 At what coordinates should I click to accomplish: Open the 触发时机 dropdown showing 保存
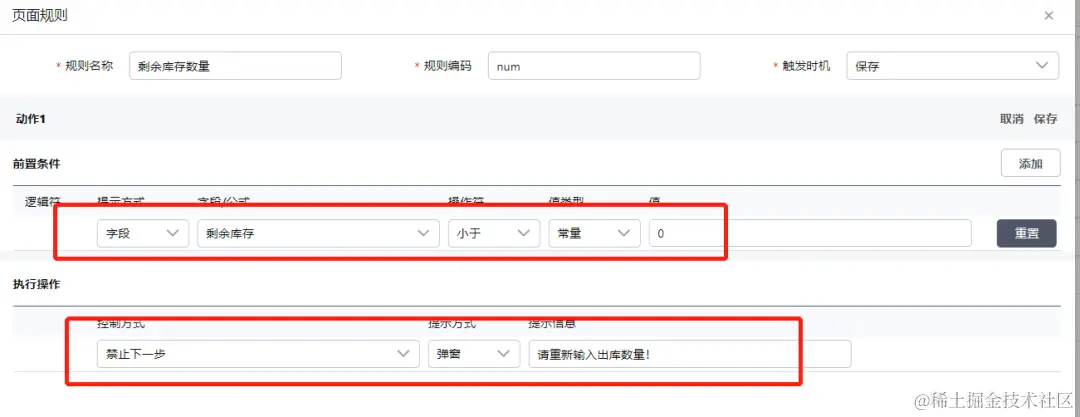tap(953, 66)
